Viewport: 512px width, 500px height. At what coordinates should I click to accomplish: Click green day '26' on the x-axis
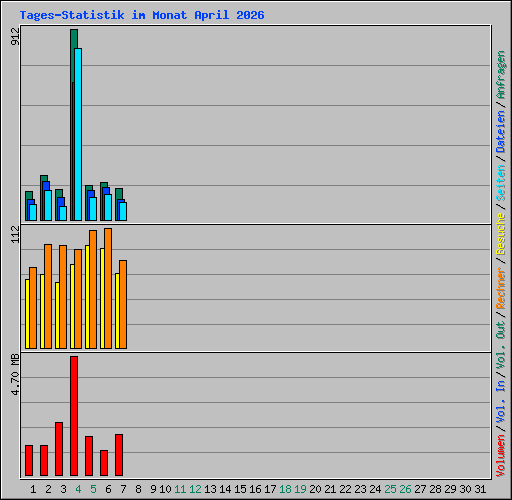pyautogui.click(x=405, y=489)
